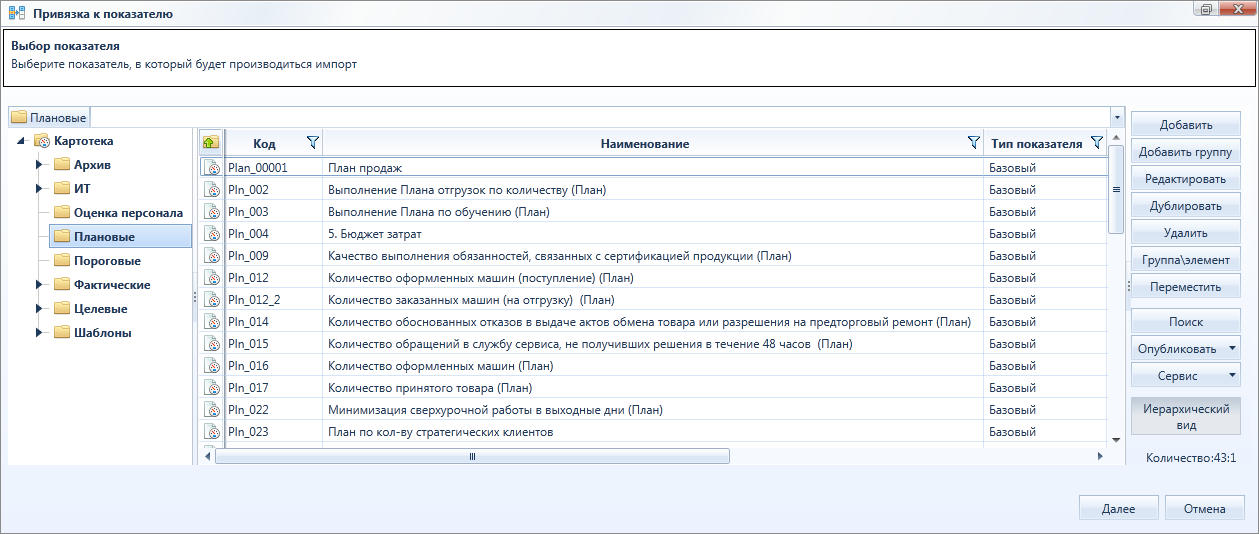Click the Пороговые folder icon
Image resolution: width=1259 pixels, height=534 pixels.
(x=62, y=260)
